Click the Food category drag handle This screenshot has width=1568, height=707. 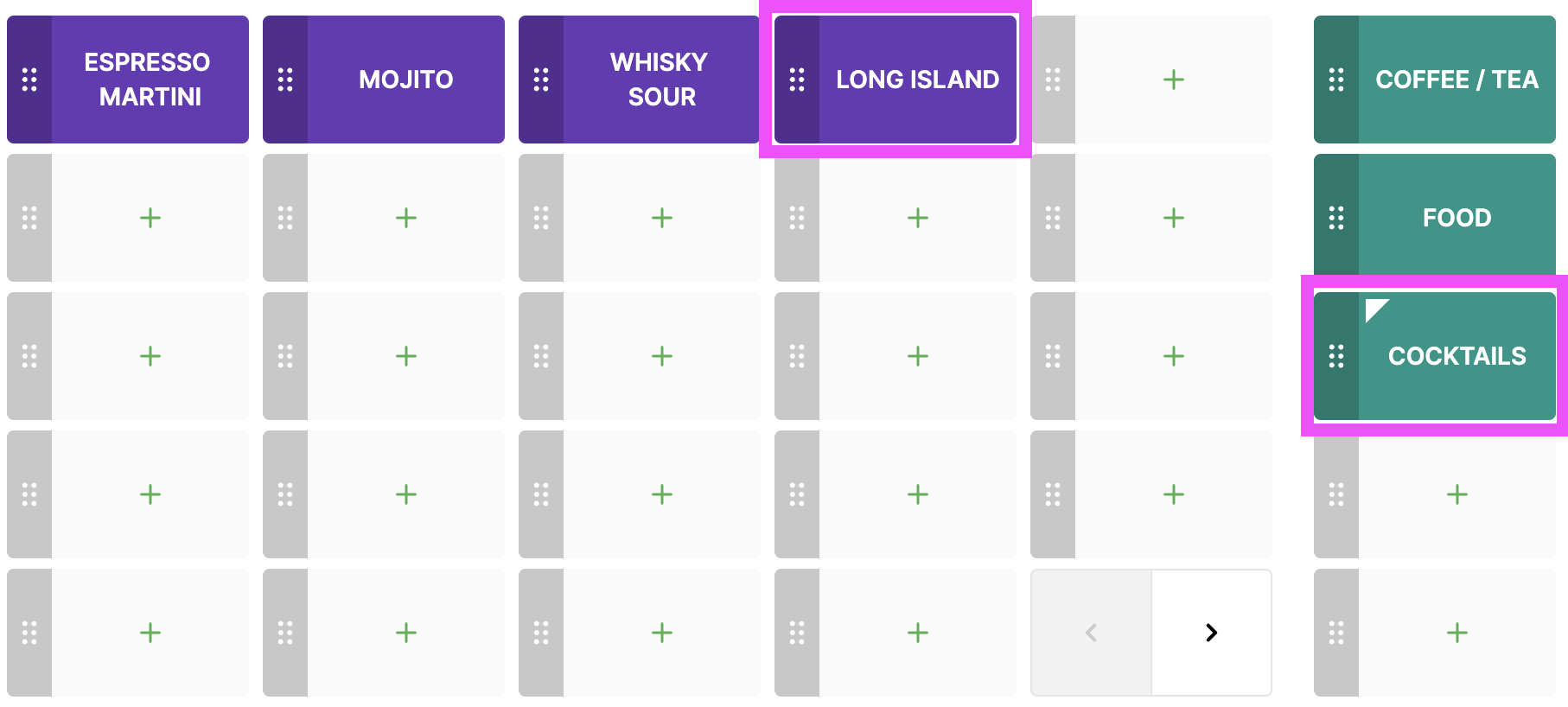pyautogui.click(x=1336, y=218)
